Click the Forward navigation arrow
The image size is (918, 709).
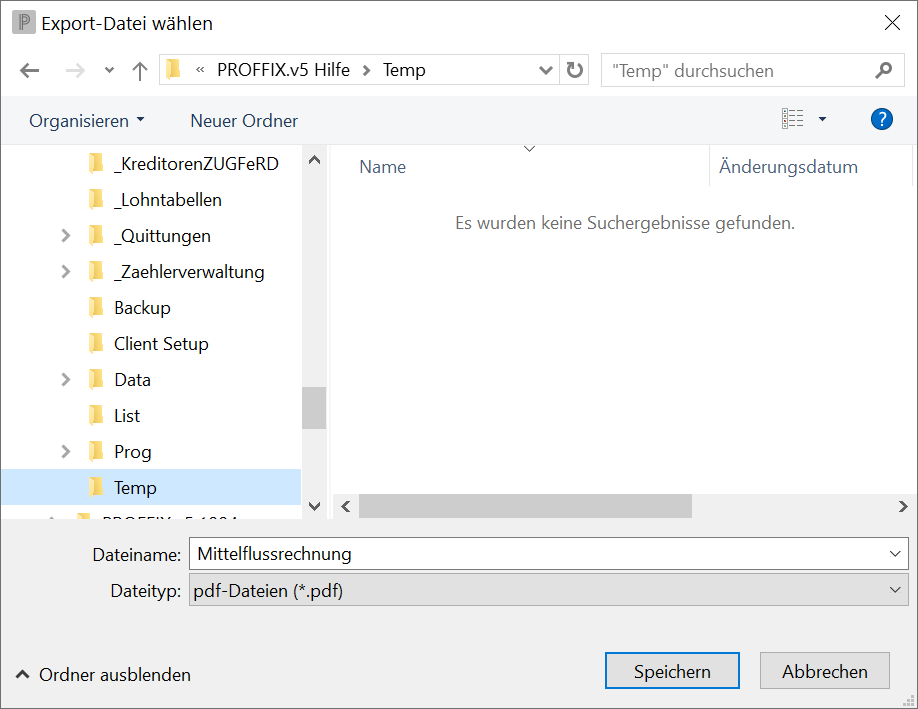74,71
